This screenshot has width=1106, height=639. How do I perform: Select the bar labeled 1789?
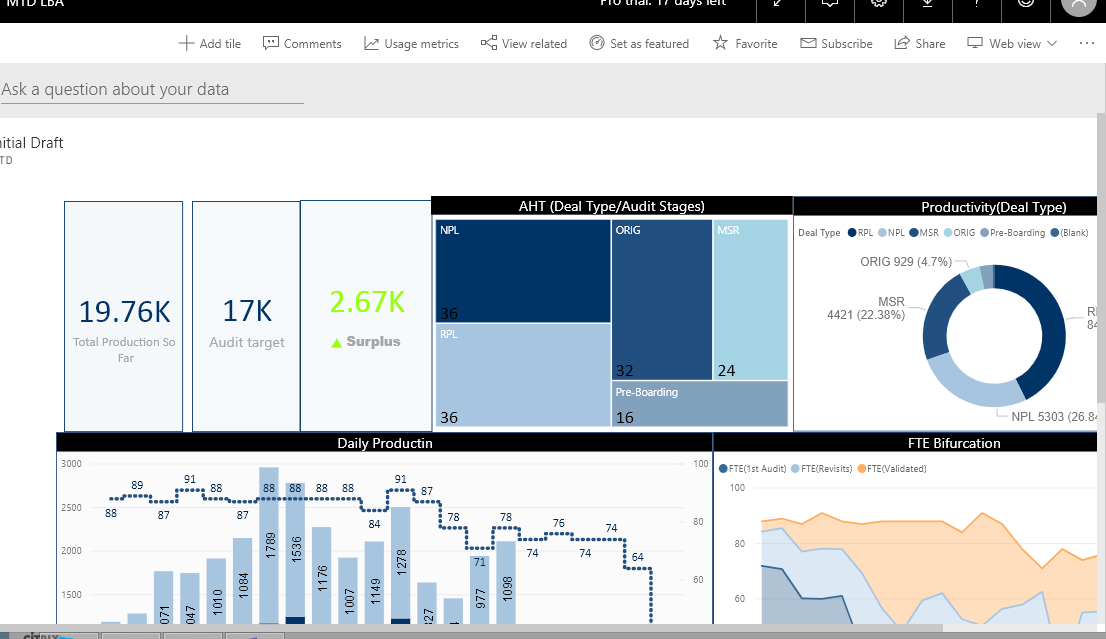point(269,545)
